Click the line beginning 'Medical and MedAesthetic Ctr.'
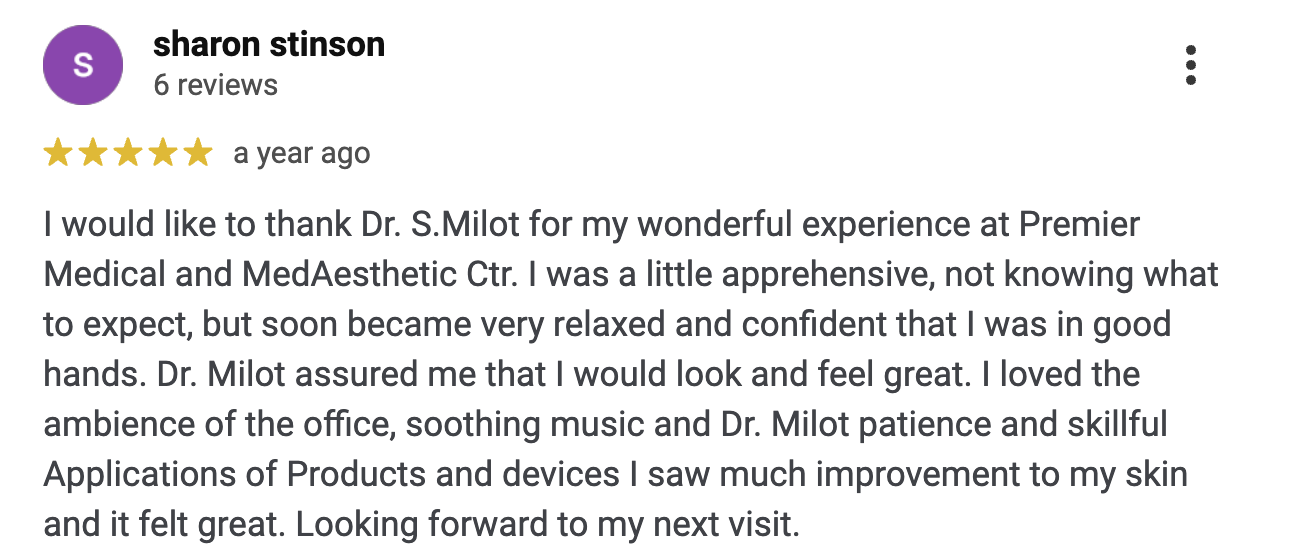1312x556 pixels. pyautogui.click(x=631, y=274)
